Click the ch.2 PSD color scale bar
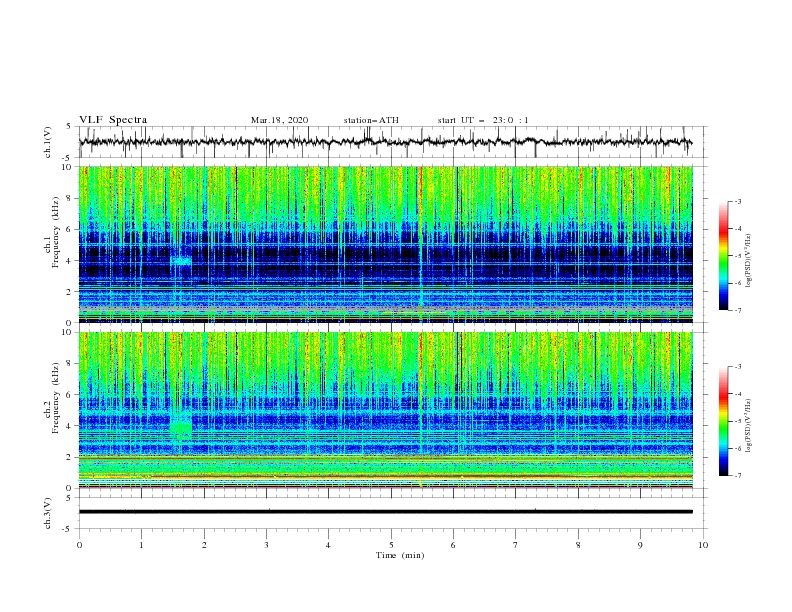The image size is (792, 612). pyautogui.click(x=723, y=421)
